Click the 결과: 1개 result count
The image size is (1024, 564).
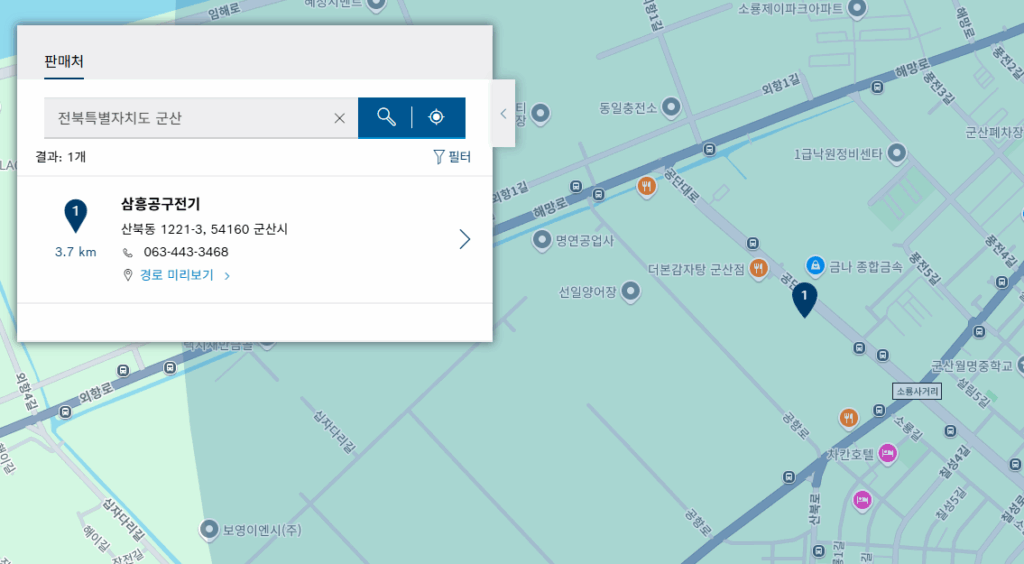click(x=61, y=157)
